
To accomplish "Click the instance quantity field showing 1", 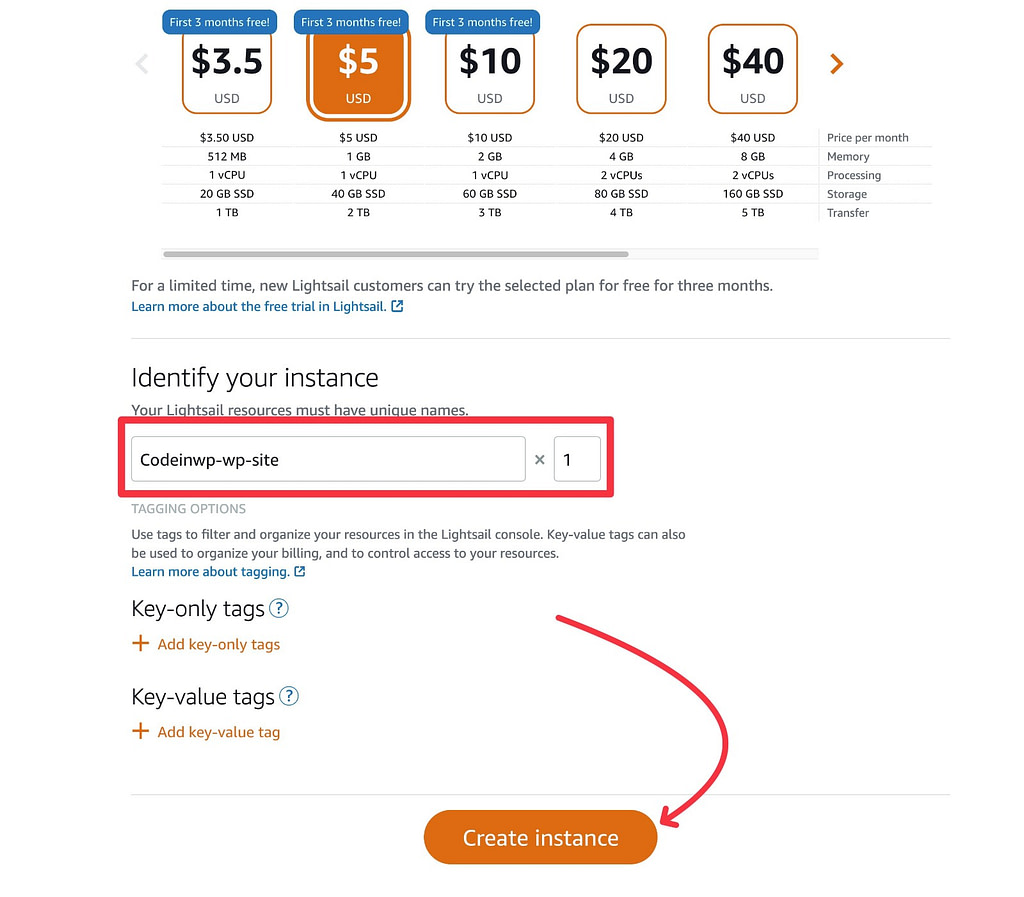I will [577, 459].
